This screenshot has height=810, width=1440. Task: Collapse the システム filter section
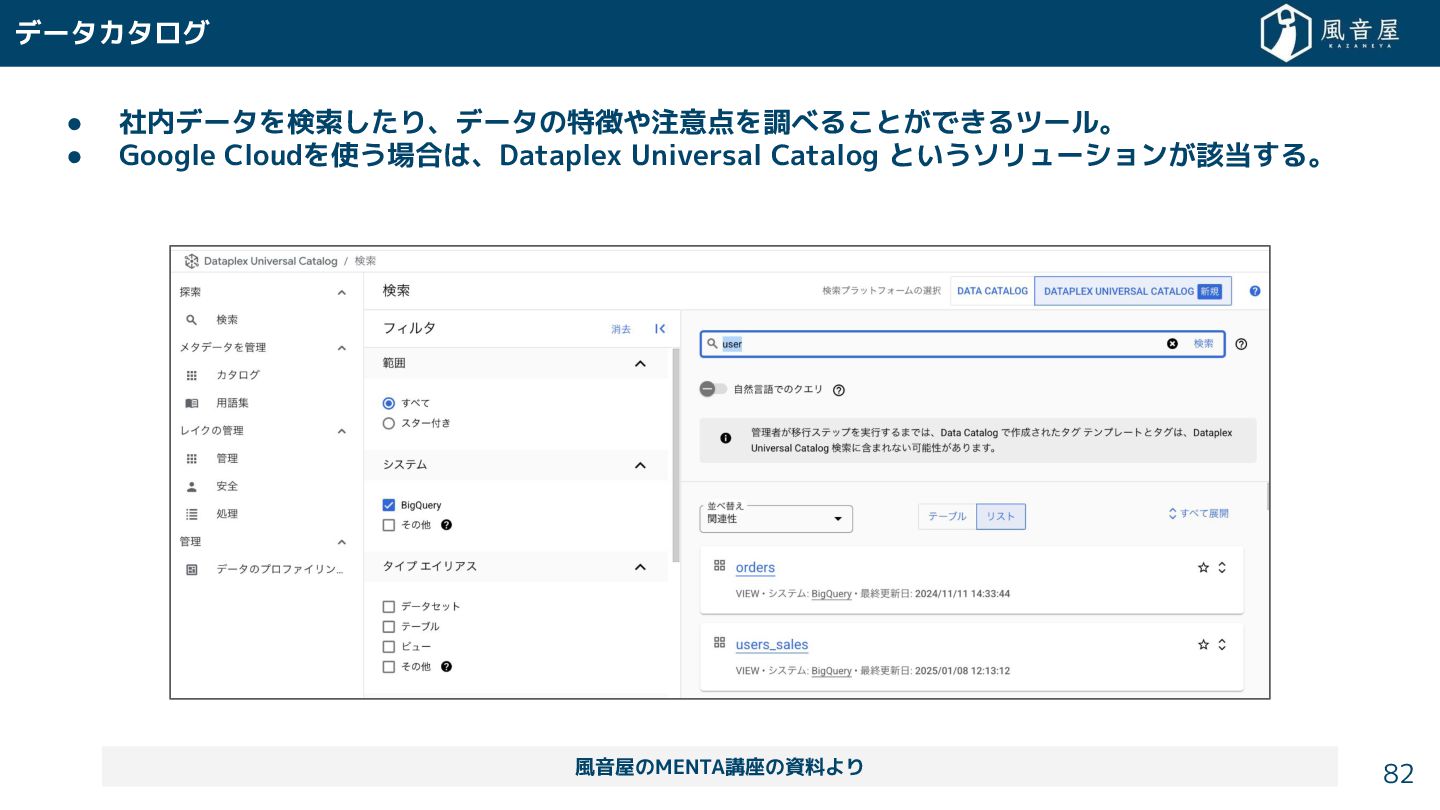[x=640, y=465]
